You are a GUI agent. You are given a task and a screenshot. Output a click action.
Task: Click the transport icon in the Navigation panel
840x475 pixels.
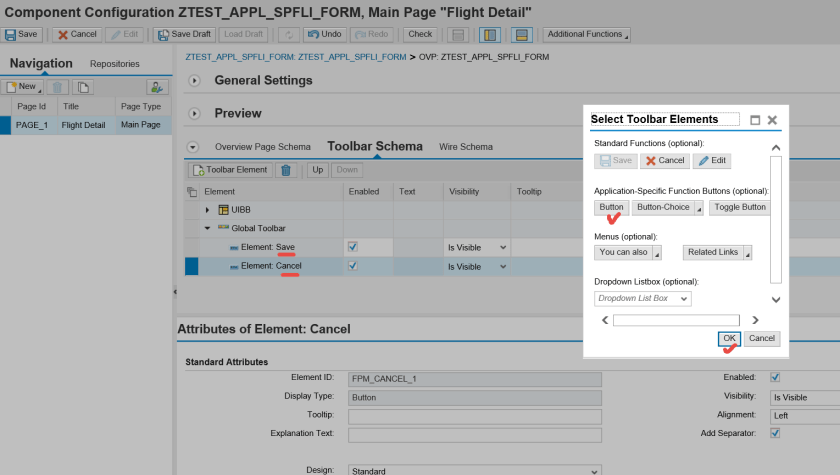(x=156, y=87)
